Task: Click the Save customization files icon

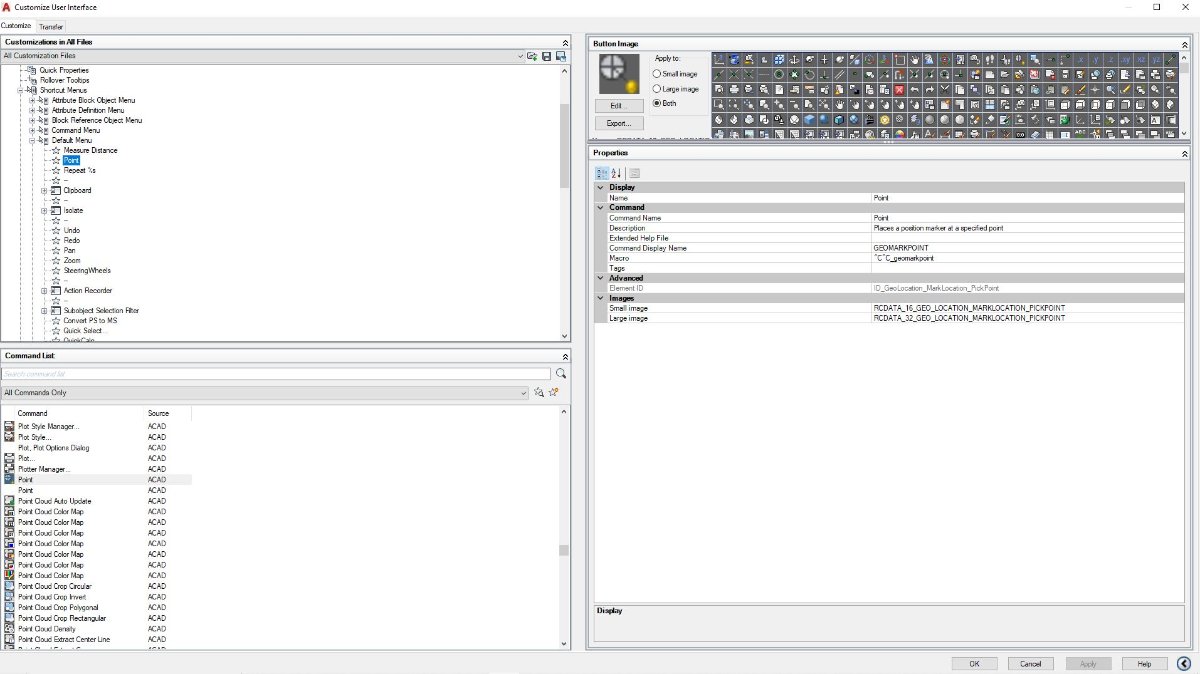Action: (547, 56)
